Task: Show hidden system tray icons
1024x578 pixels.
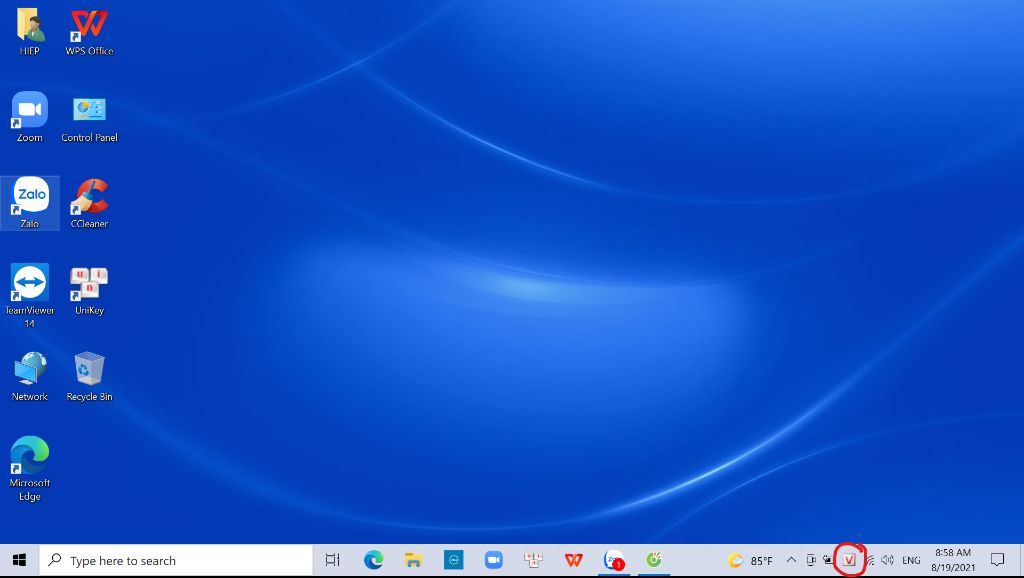Action: 791,560
